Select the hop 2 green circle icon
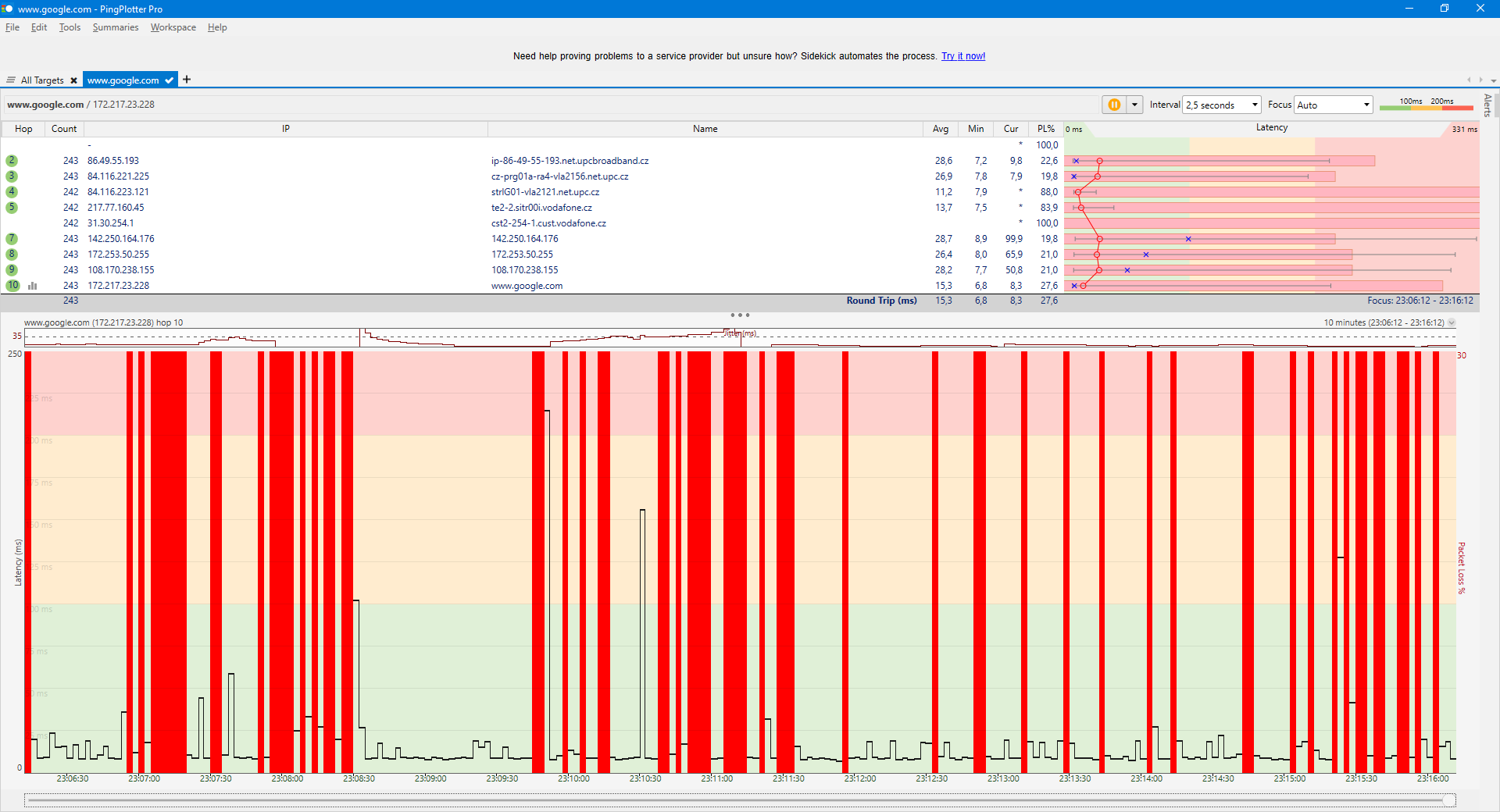Image resolution: width=1500 pixels, height=812 pixels. point(12,161)
